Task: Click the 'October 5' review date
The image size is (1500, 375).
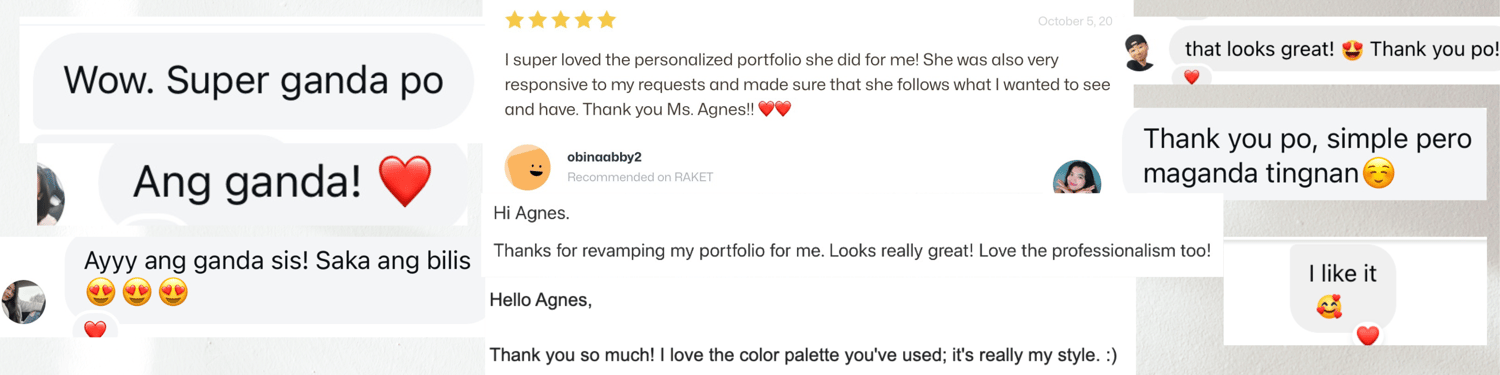Action: (1074, 21)
